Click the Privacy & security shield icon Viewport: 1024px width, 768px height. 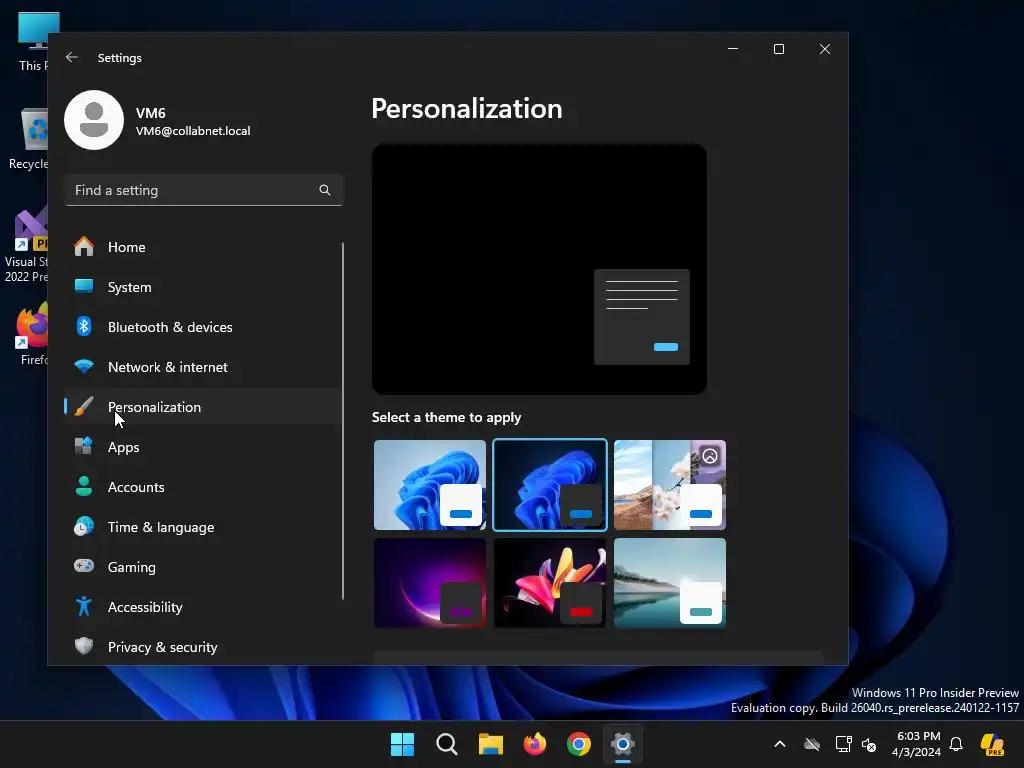pos(84,646)
